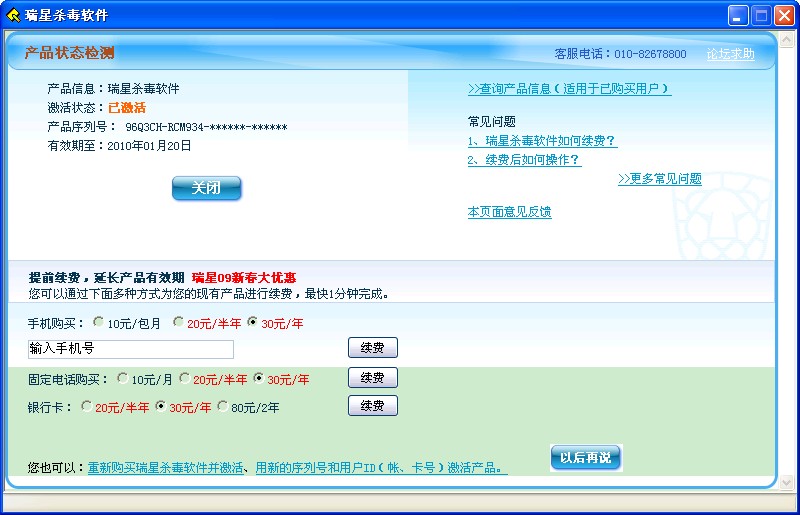Maximize the 瑞星杀毒软件 window
Screen dimensions: 800x515
tap(761, 16)
